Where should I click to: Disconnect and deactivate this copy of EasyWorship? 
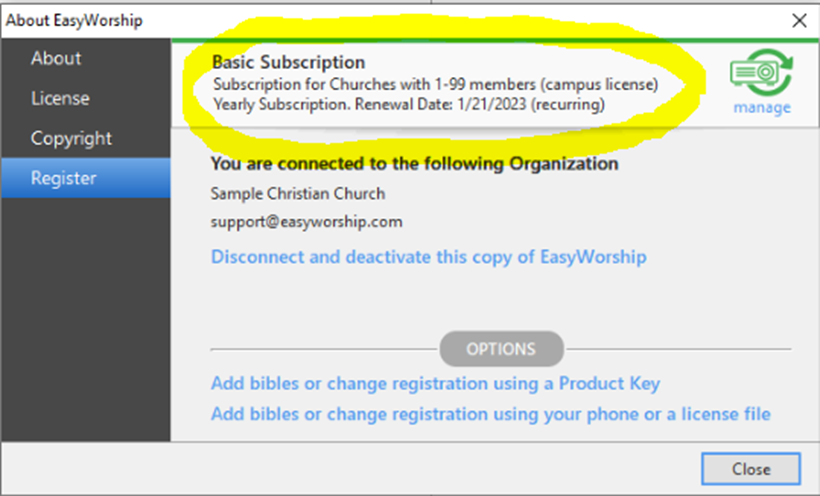[428, 257]
